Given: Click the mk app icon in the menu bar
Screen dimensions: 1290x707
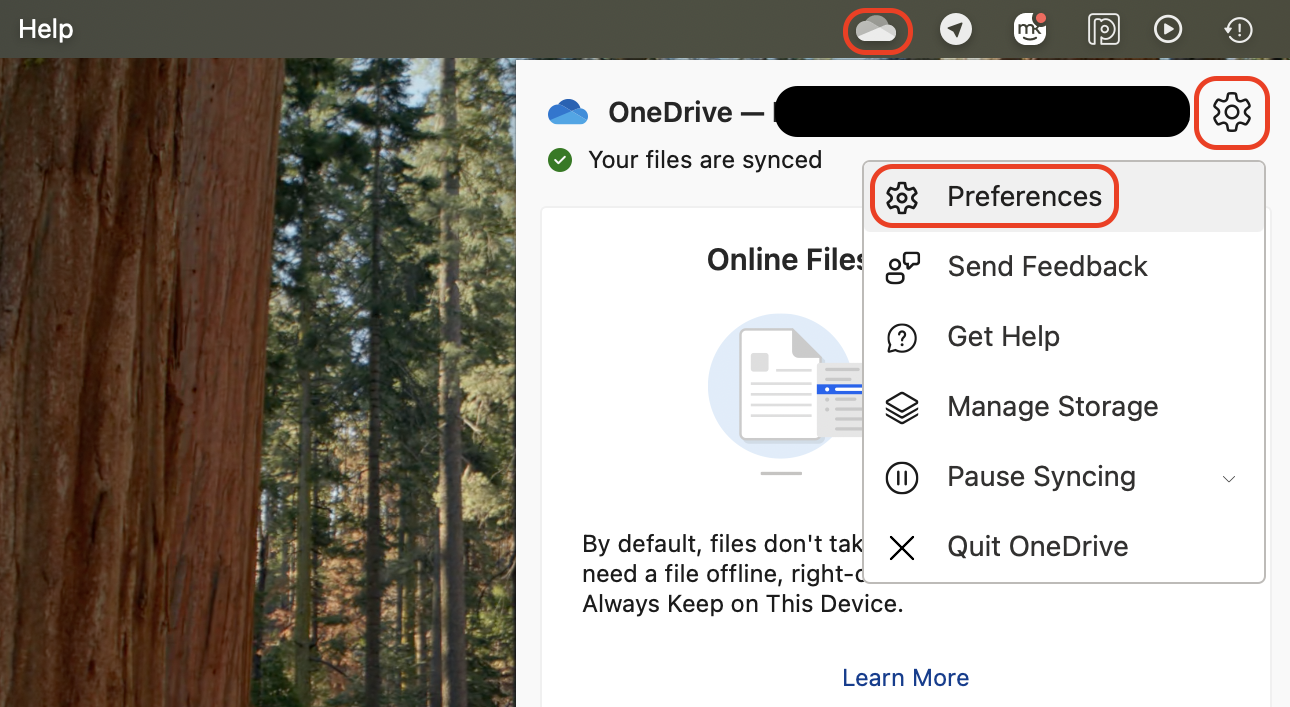Looking at the screenshot, I should 1029,29.
